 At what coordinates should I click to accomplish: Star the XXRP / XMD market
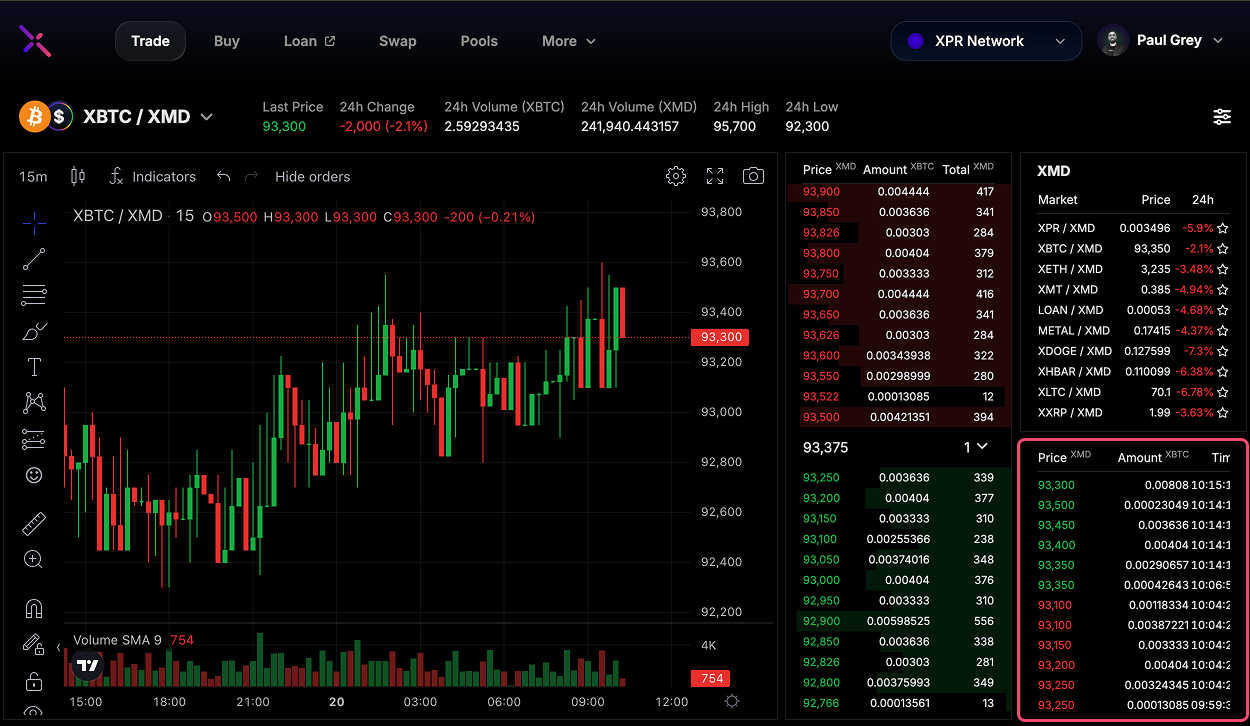1222,412
